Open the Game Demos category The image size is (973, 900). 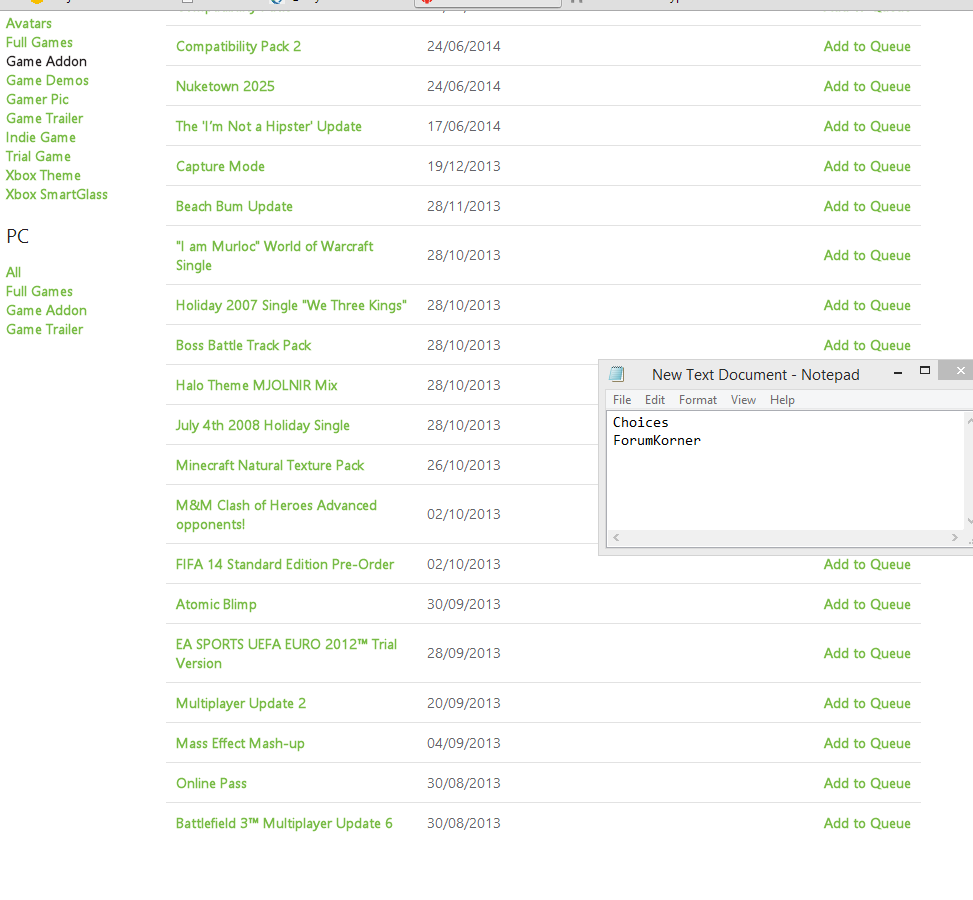pos(47,81)
